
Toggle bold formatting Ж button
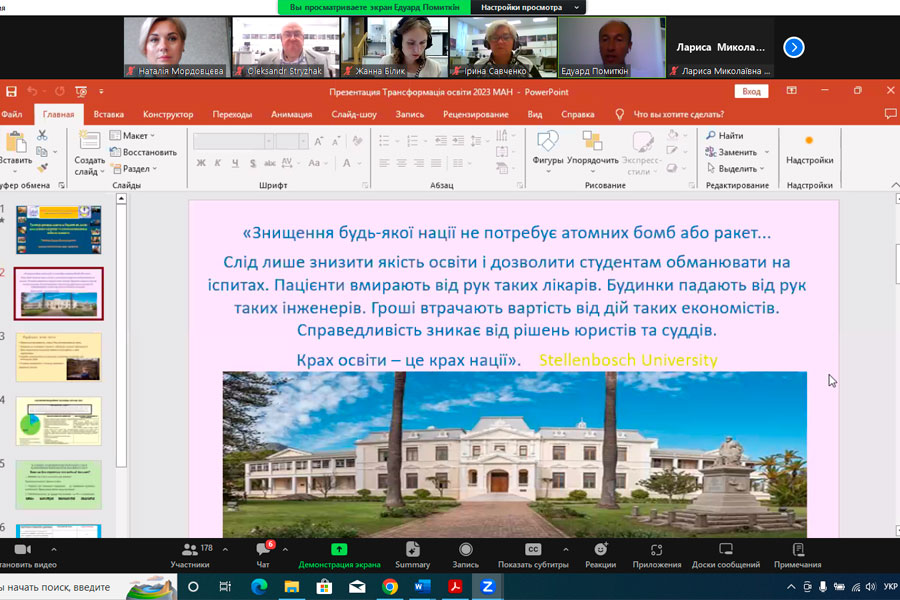pos(201,163)
